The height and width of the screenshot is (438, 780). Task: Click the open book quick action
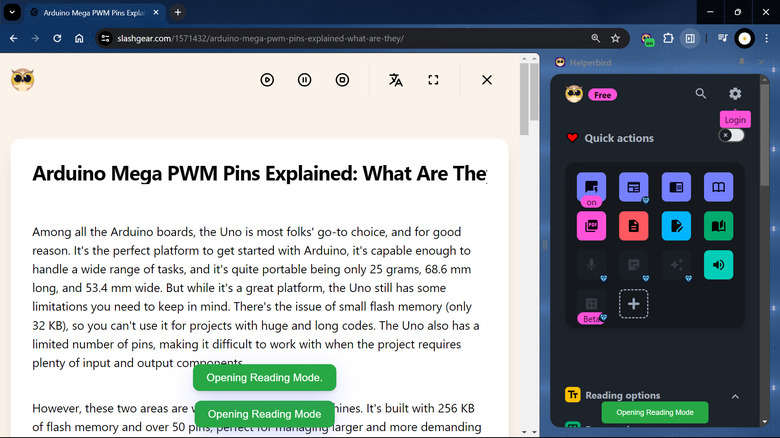(x=718, y=187)
